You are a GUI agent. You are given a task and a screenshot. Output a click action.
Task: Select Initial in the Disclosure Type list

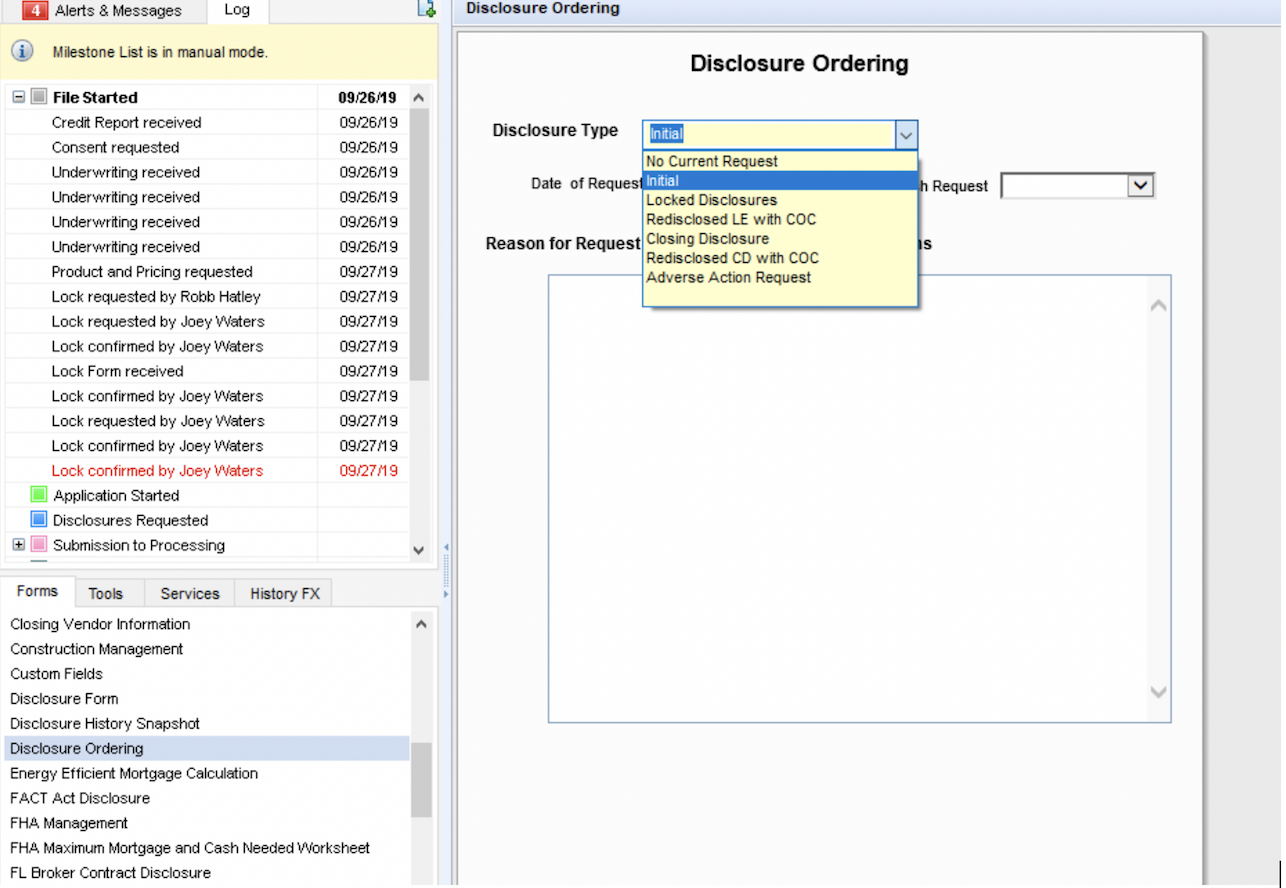(780, 181)
